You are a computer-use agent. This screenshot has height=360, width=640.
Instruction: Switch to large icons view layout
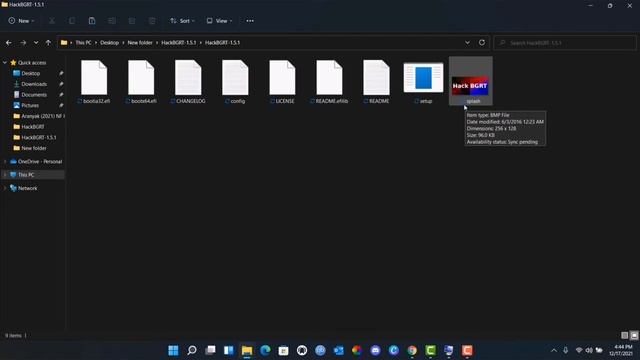(x=634, y=336)
